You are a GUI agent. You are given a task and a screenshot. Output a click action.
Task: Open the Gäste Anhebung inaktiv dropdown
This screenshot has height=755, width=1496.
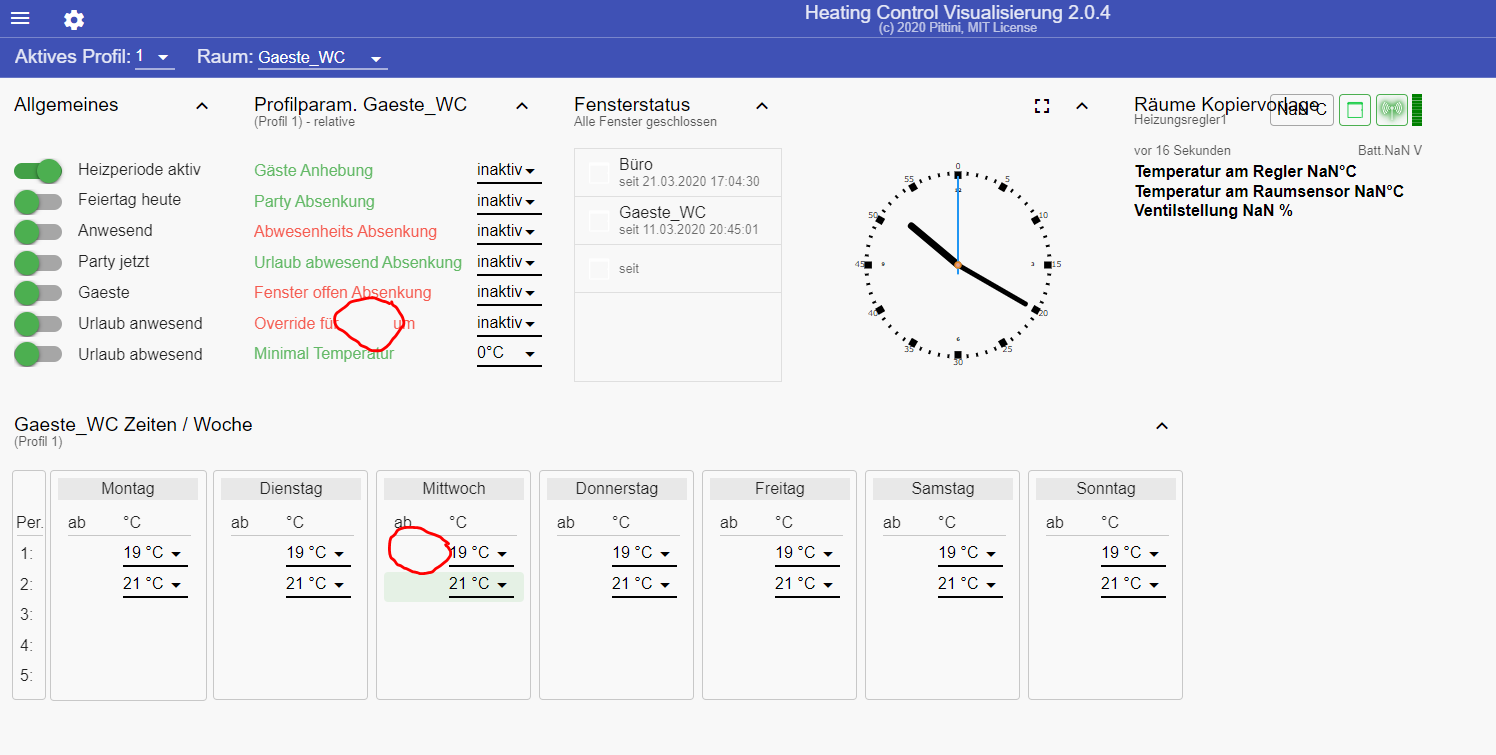pos(508,171)
